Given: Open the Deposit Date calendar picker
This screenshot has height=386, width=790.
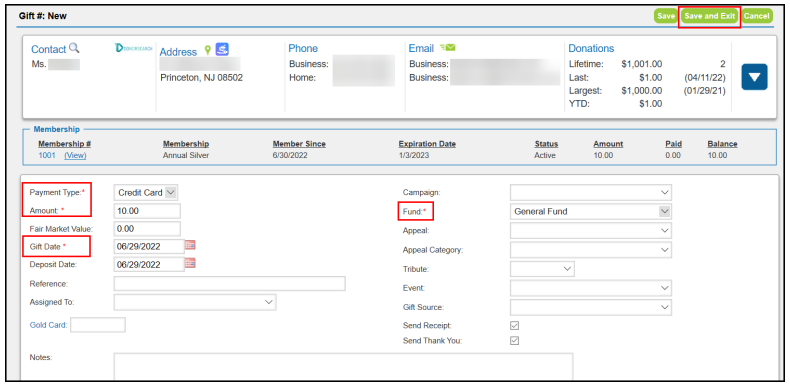Looking at the screenshot, I should pyautogui.click(x=190, y=263).
